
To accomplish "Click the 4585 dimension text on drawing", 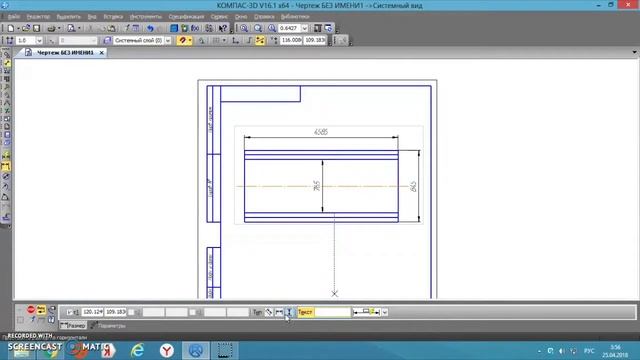I will point(321,132).
